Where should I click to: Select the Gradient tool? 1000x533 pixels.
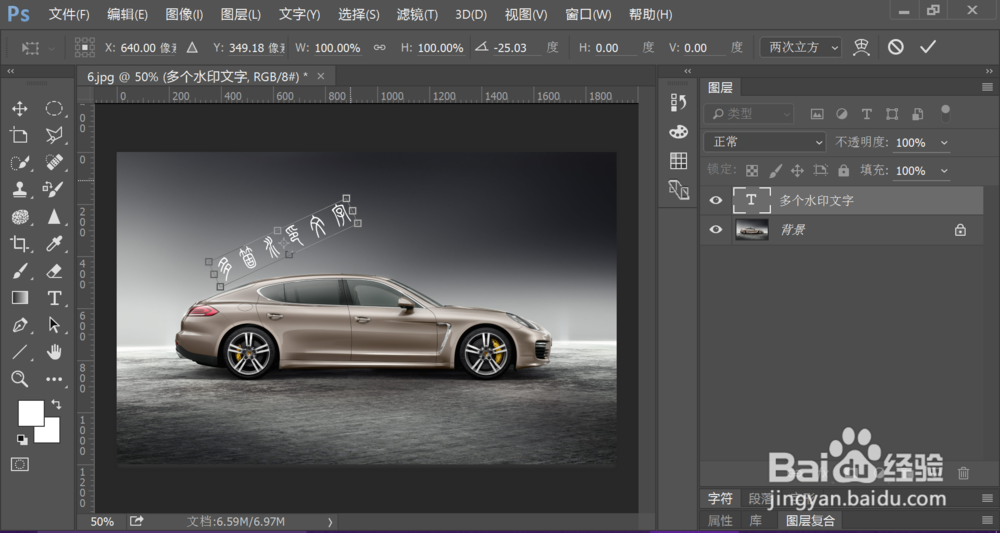(20, 298)
